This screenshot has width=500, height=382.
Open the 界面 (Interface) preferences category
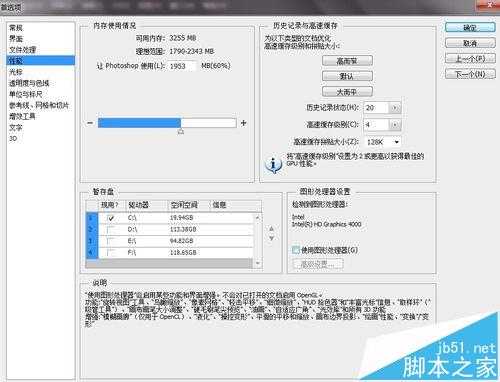pos(16,39)
